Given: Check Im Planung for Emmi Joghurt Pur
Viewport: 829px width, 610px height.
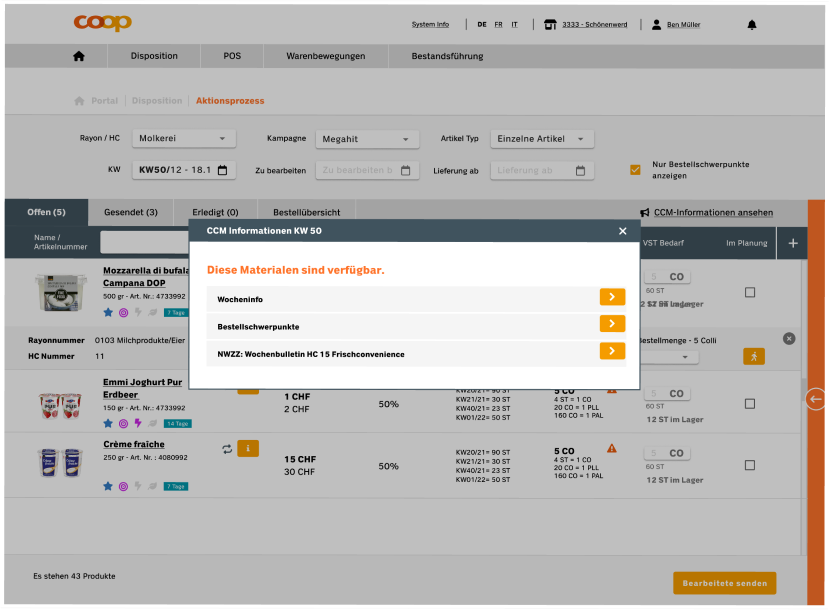Looking at the screenshot, I should [x=749, y=404].
